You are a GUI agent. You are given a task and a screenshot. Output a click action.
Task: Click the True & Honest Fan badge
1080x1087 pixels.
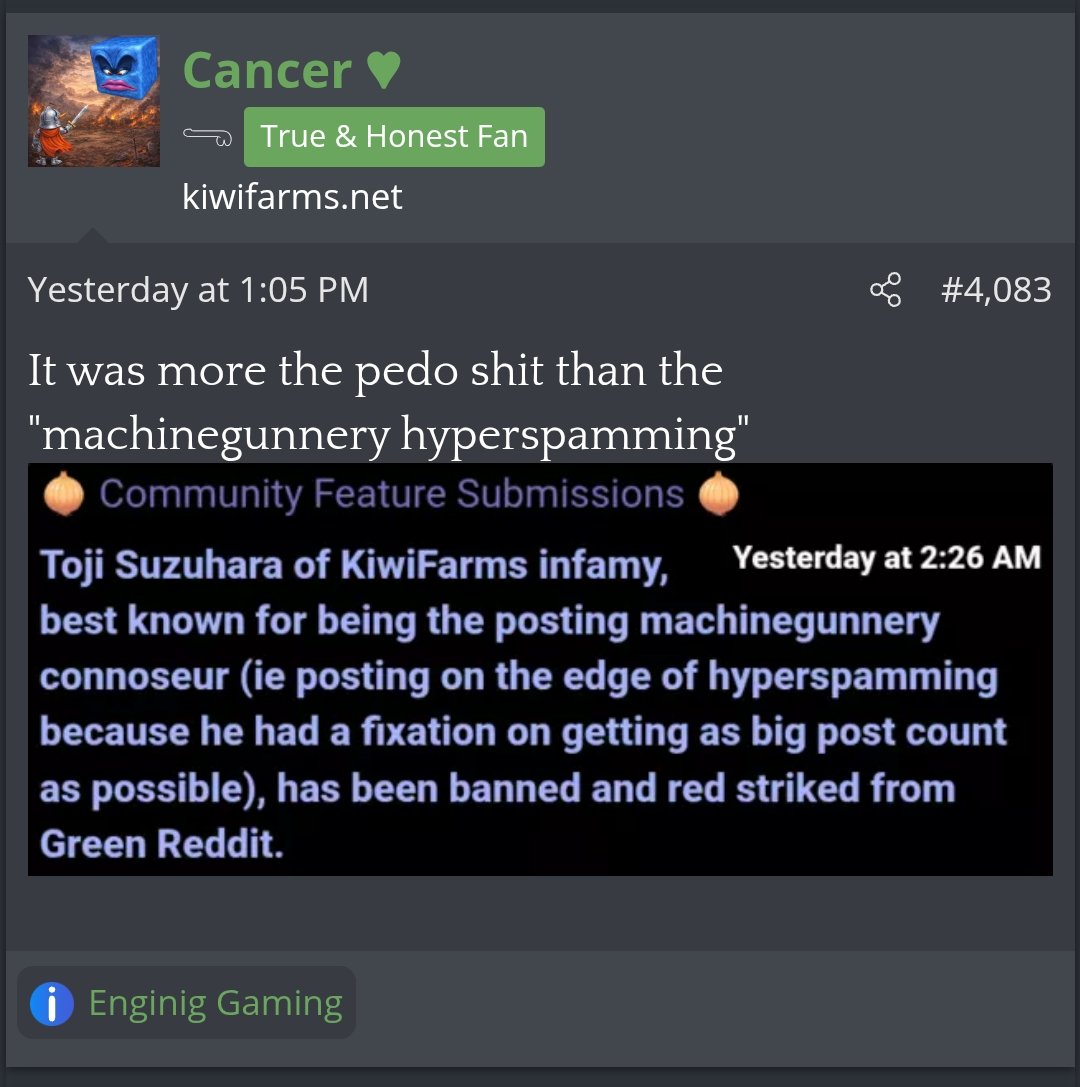394,137
